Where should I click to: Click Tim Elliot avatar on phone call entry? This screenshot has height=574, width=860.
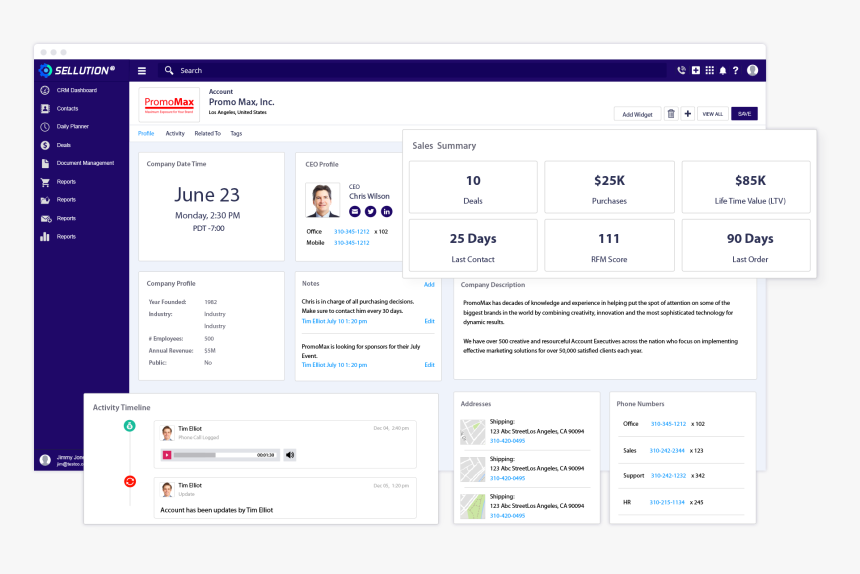[167, 433]
